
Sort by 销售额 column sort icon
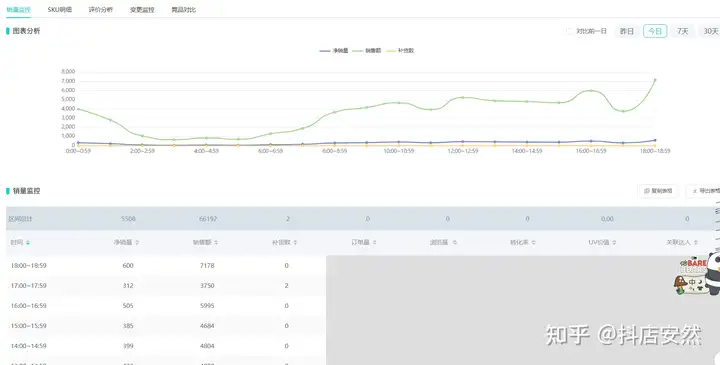216,242
